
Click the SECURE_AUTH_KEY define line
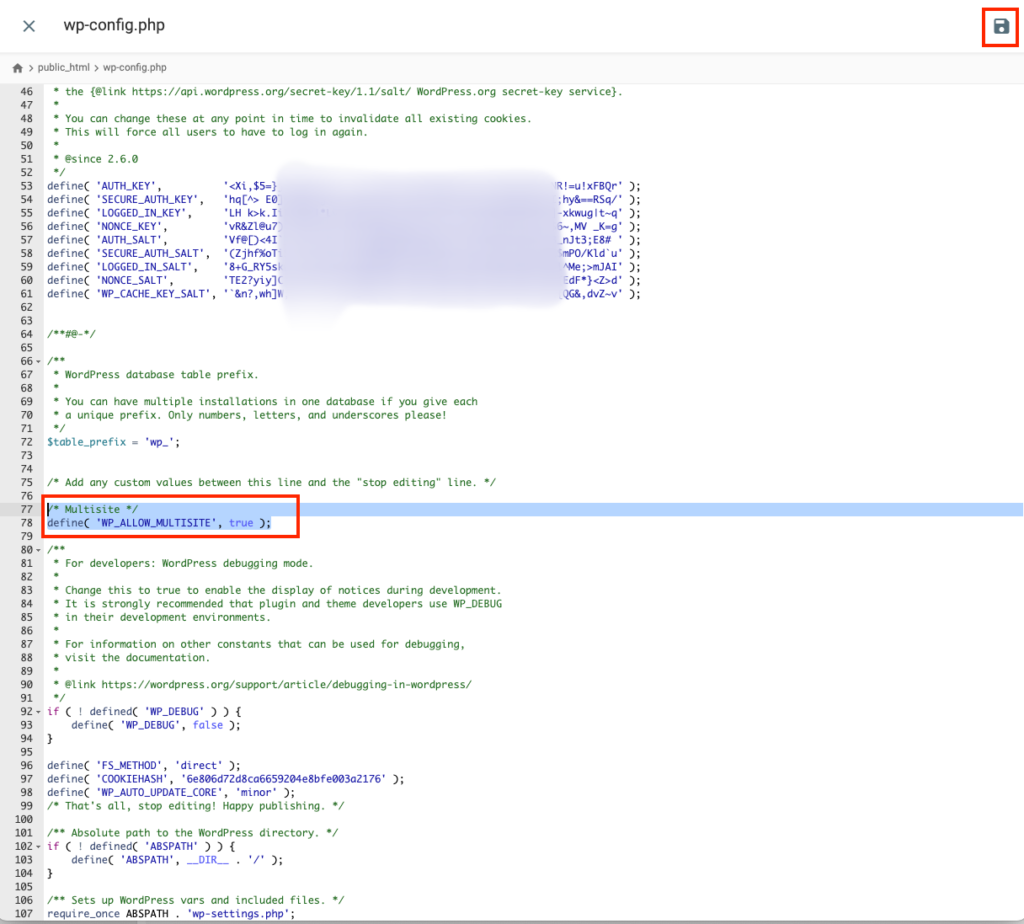[344, 200]
